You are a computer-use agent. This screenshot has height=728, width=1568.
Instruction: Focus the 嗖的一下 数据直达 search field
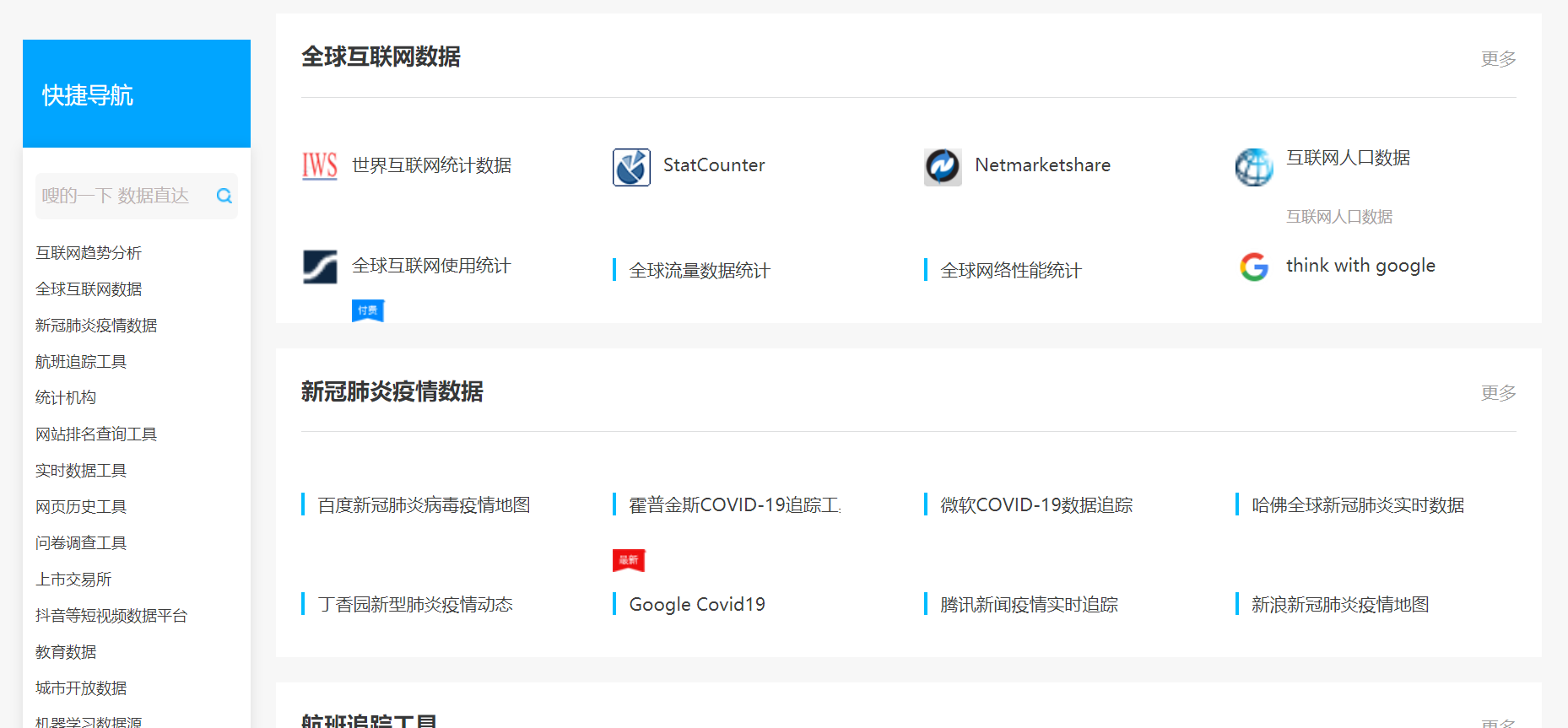[136, 196]
